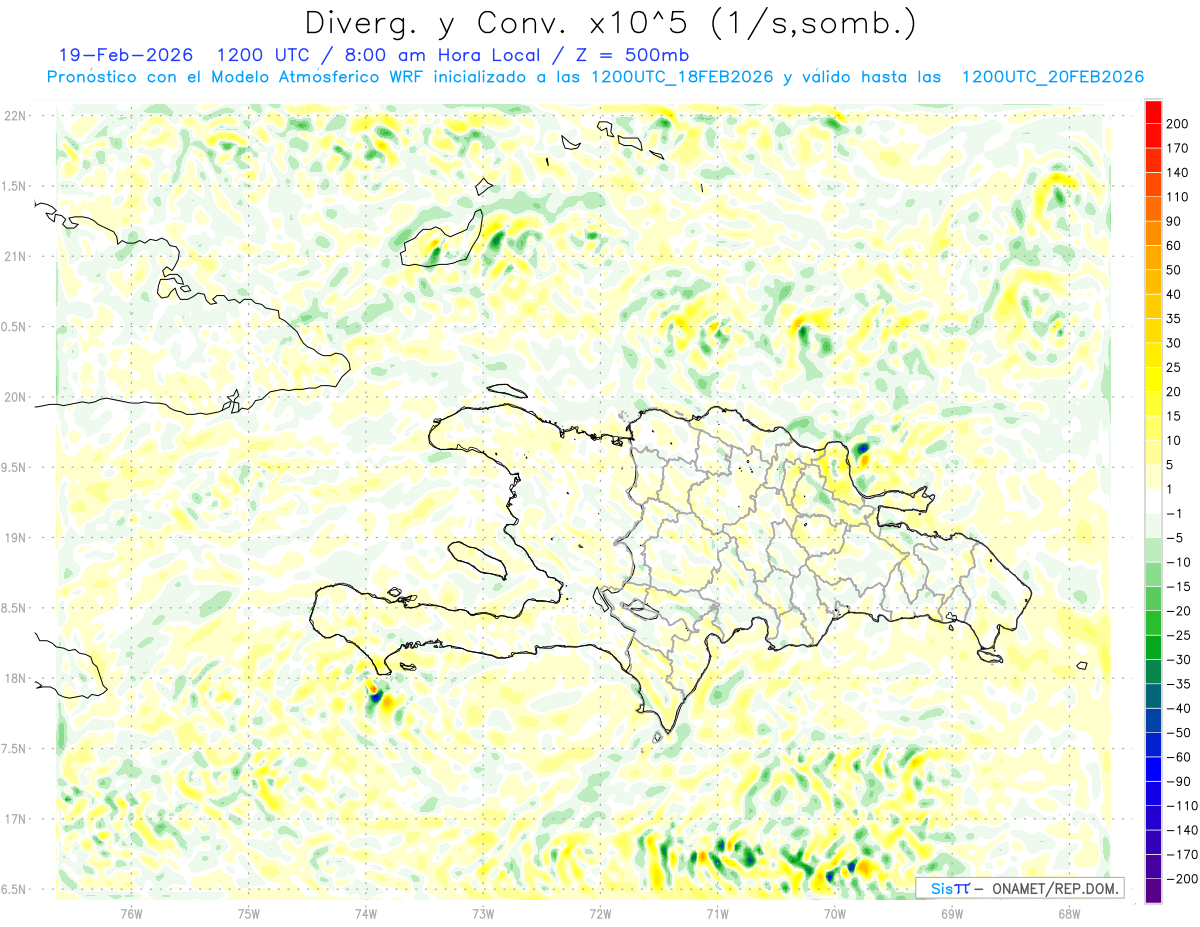The height and width of the screenshot is (927, 1200).
Task: Click the negative '-10' colorbar label
Action: [1181, 562]
